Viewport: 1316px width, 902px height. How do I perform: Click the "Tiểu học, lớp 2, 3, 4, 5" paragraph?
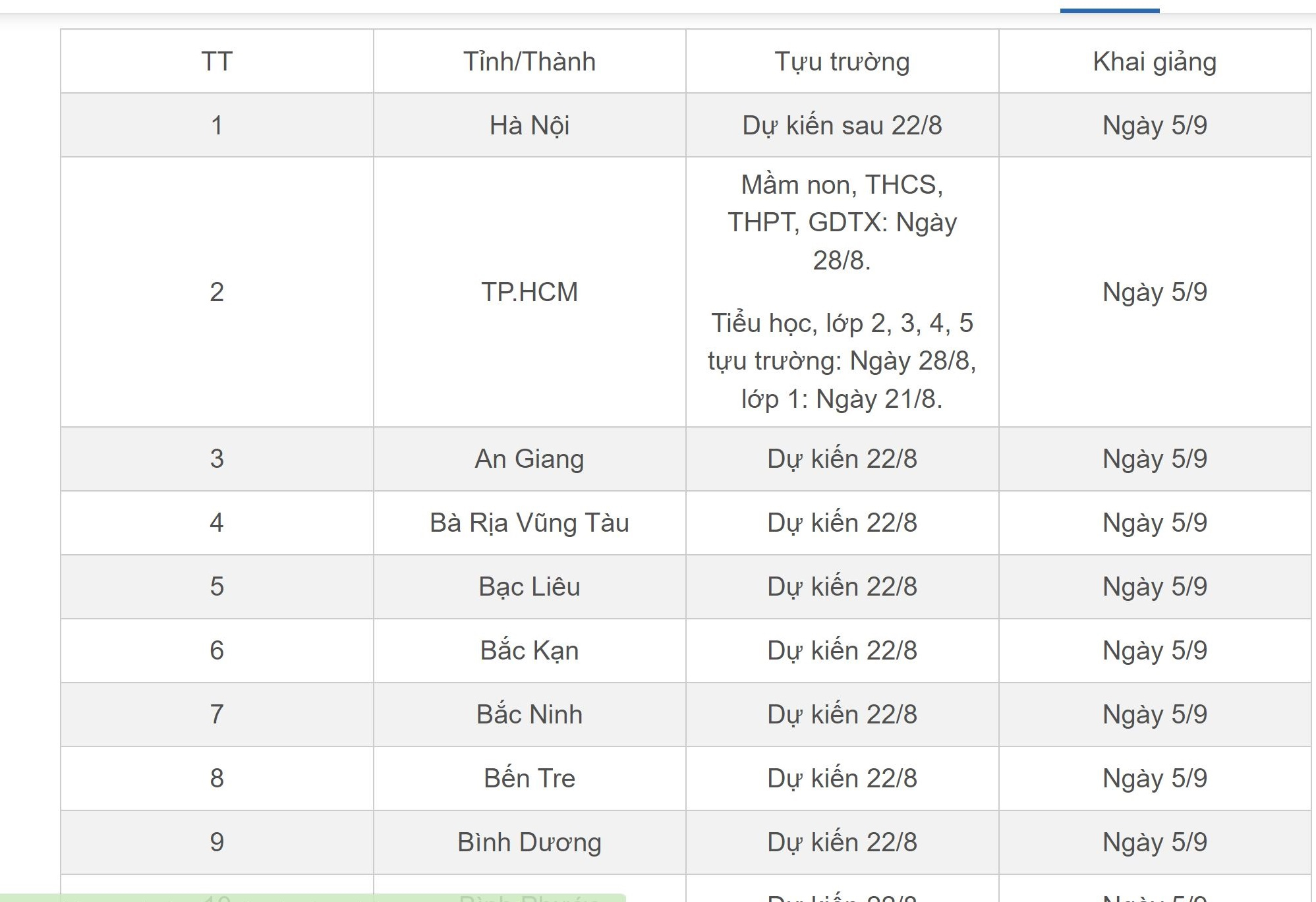tap(842, 361)
